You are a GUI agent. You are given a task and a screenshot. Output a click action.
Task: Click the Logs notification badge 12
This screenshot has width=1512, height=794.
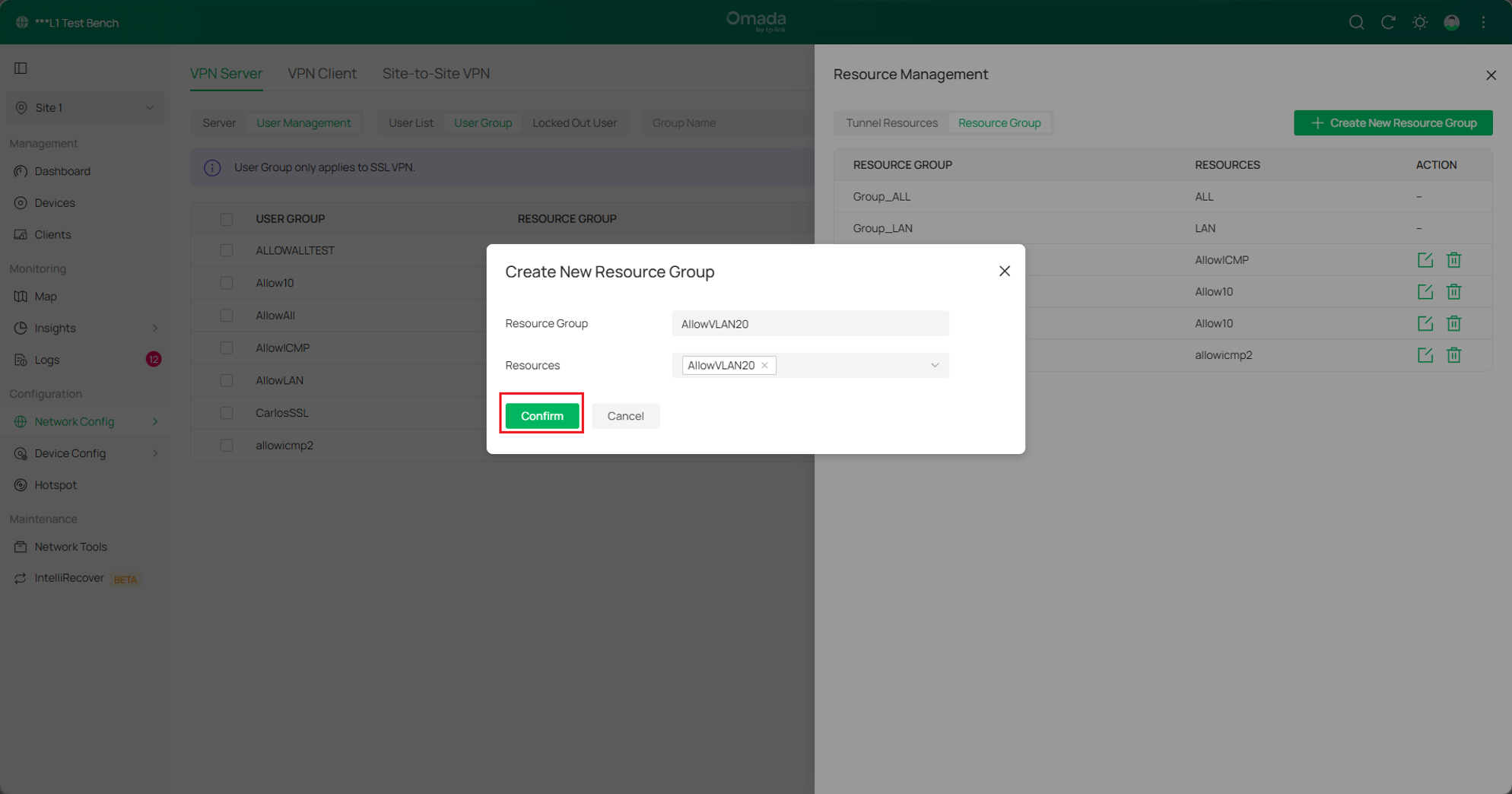(154, 360)
